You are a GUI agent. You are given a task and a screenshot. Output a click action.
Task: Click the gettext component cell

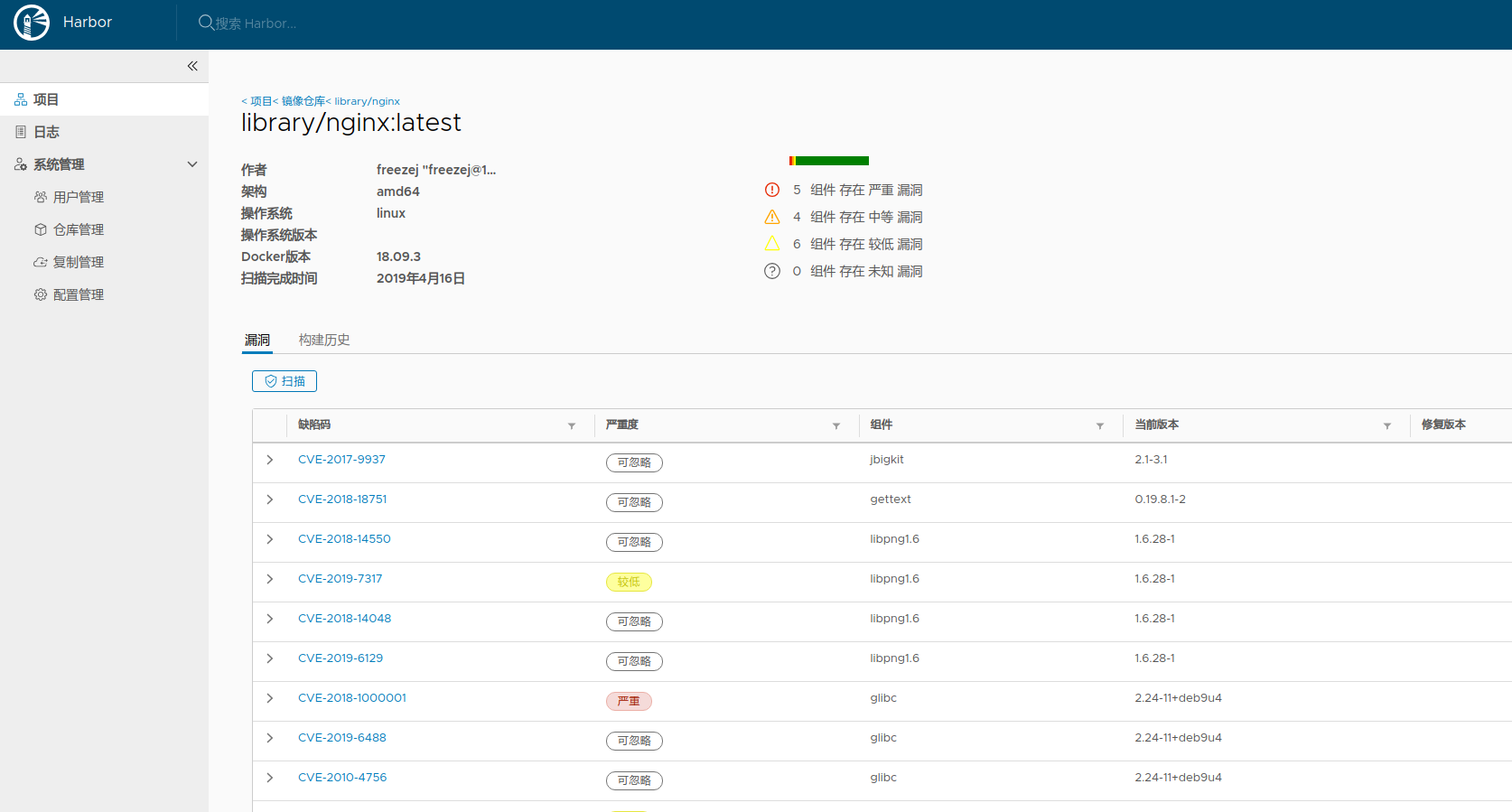(x=891, y=499)
